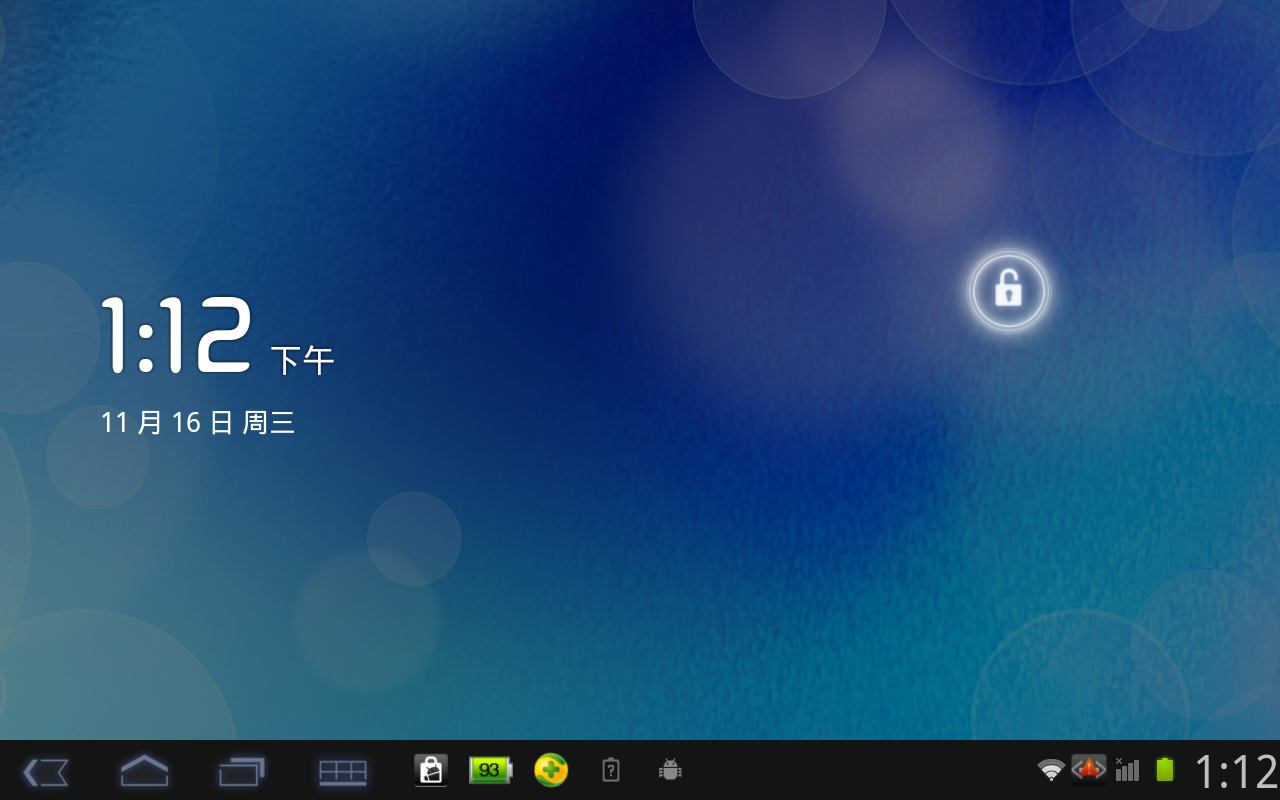The width and height of the screenshot is (1280, 800).
Task: Tap the large lock screen time 1:12
Action: point(177,336)
